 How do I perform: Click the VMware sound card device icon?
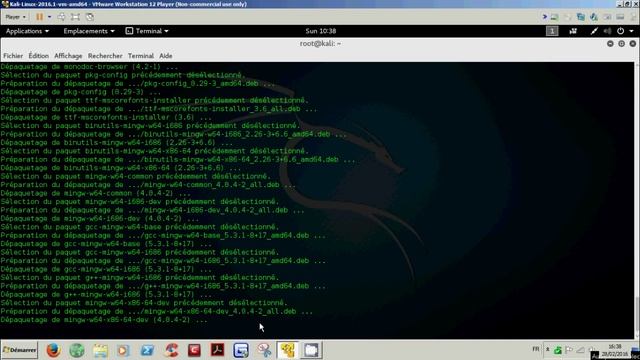594,17
